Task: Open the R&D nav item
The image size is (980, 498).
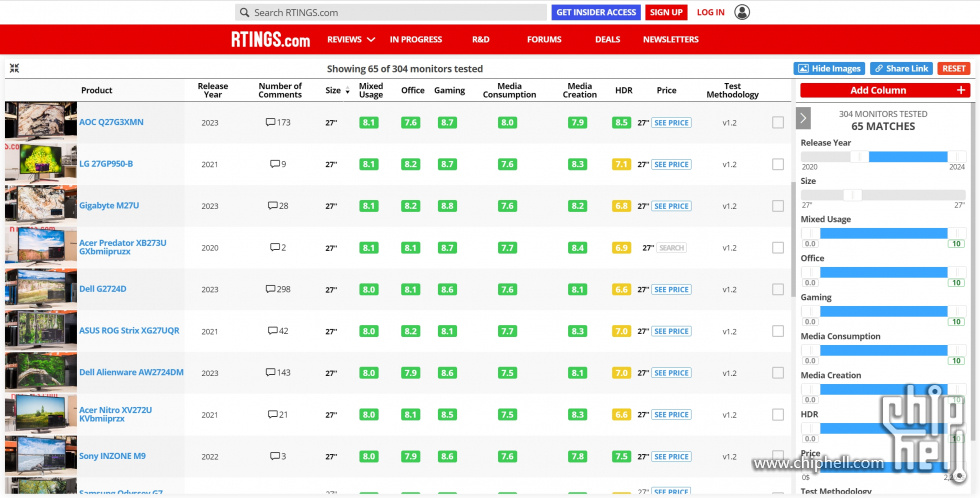Action: tap(481, 39)
